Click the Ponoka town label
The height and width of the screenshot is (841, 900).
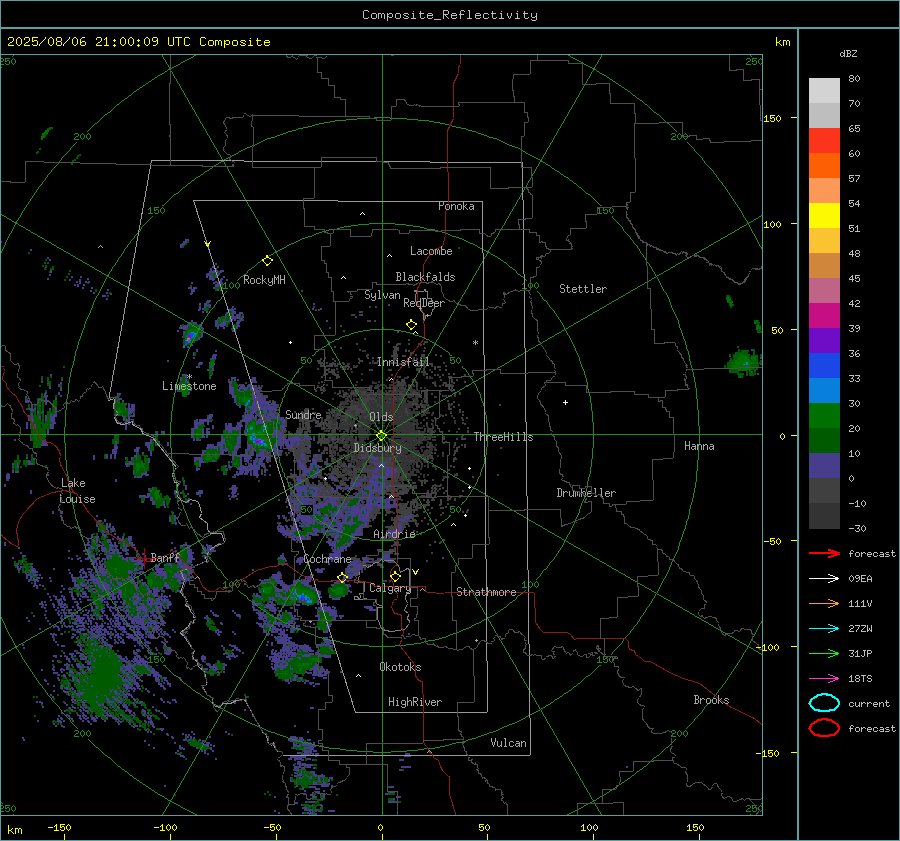[x=456, y=206]
